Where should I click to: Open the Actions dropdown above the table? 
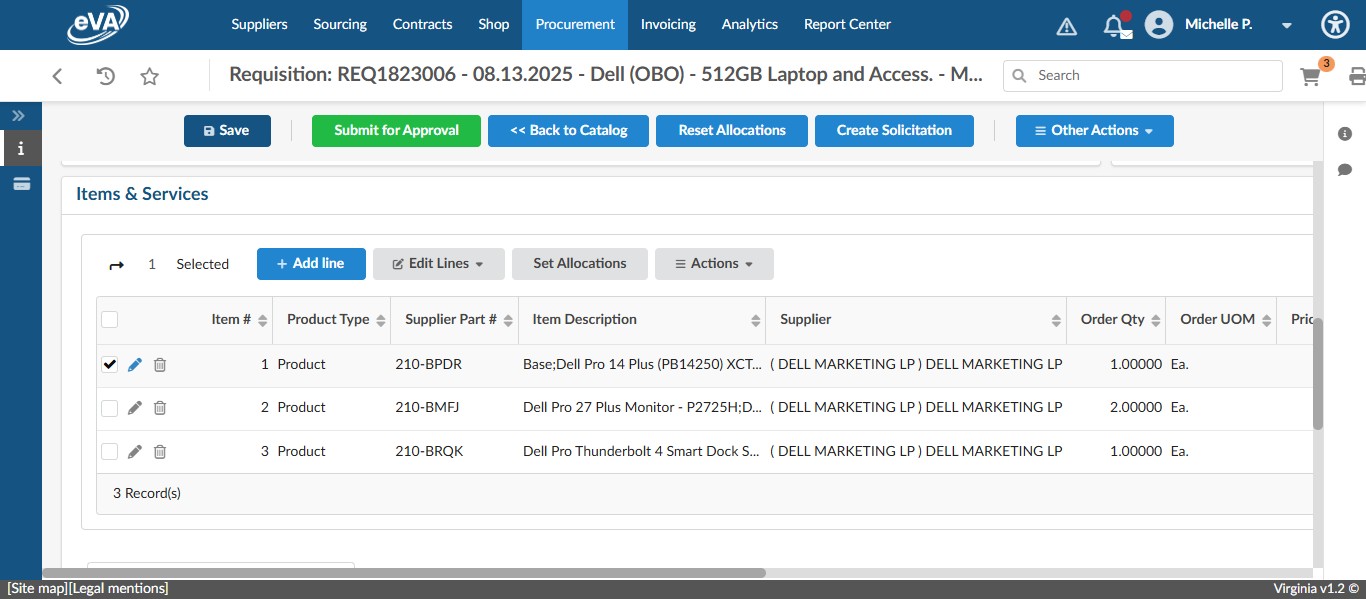tap(713, 263)
